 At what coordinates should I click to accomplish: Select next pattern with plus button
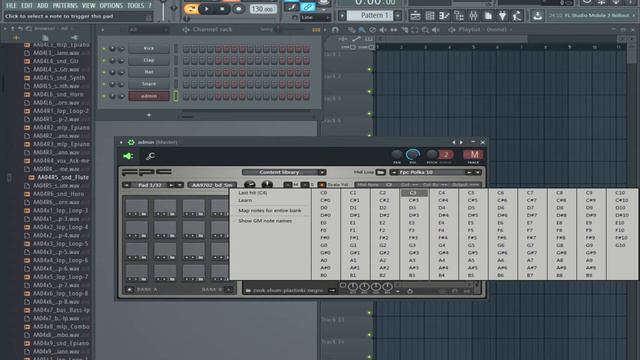pos(398,16)
